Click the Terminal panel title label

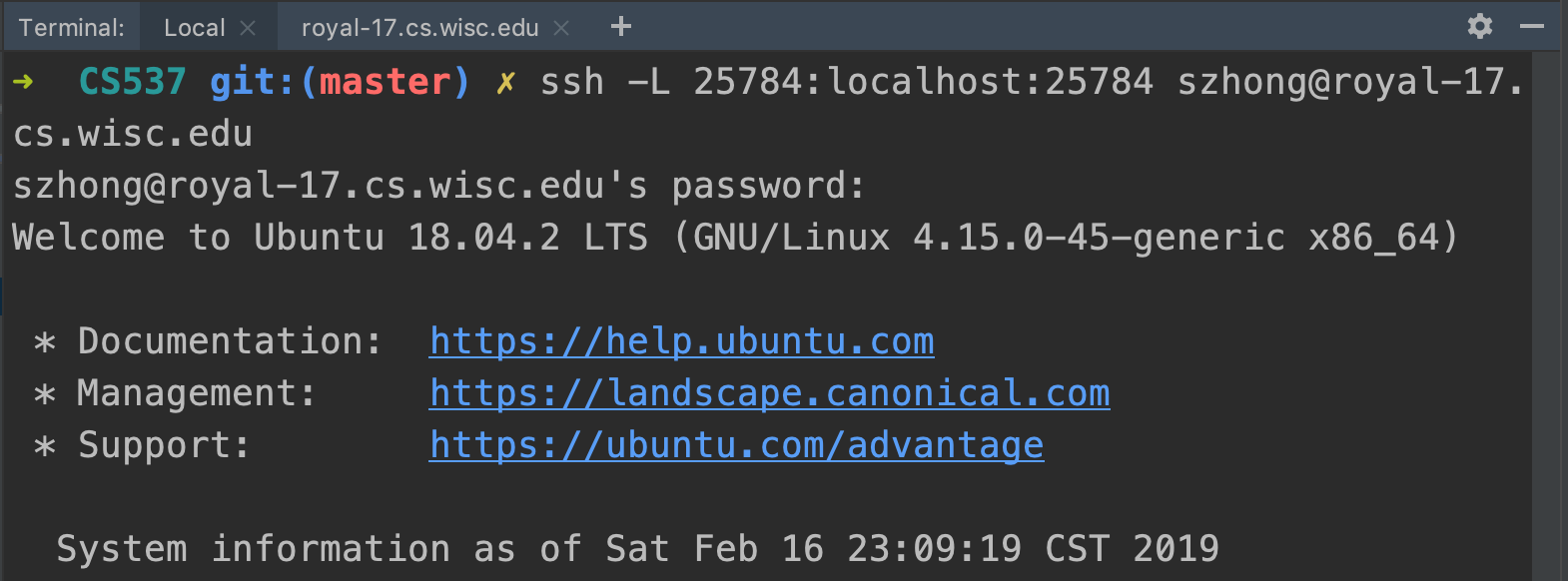point(72,28)
